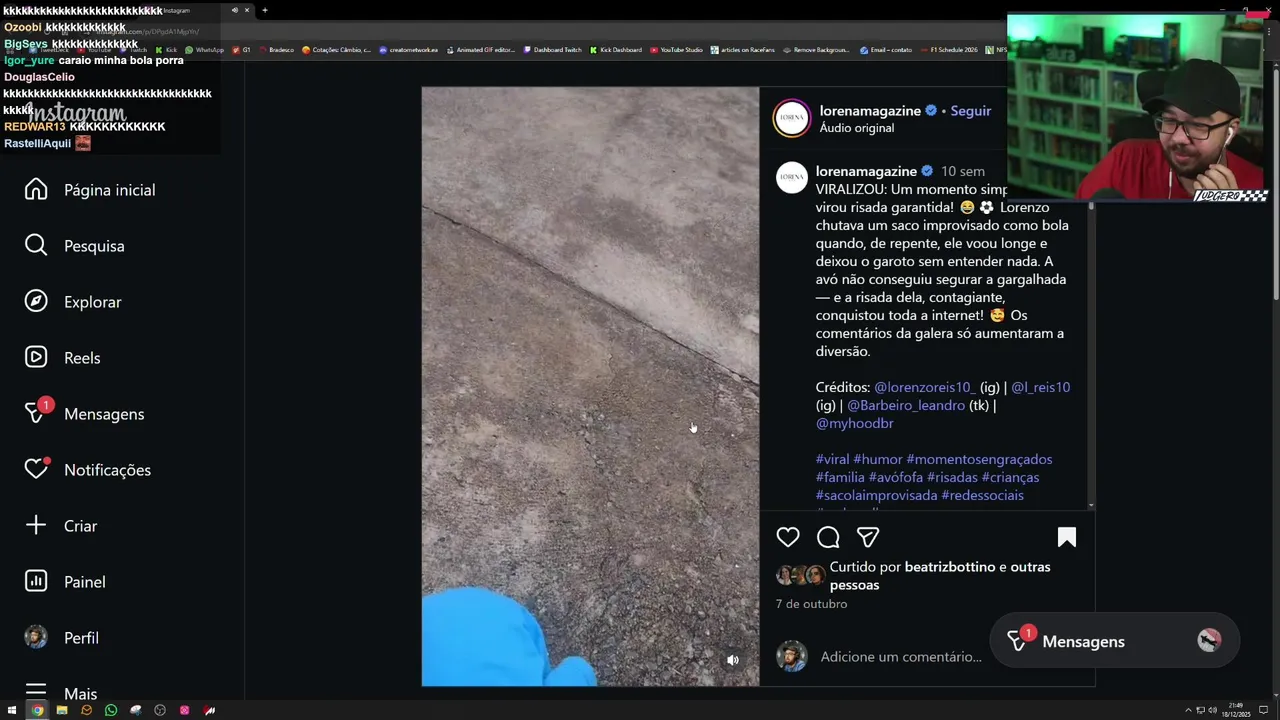Open Reels in the sidebar
1280x720 pixels.
[x=62, y=358]
